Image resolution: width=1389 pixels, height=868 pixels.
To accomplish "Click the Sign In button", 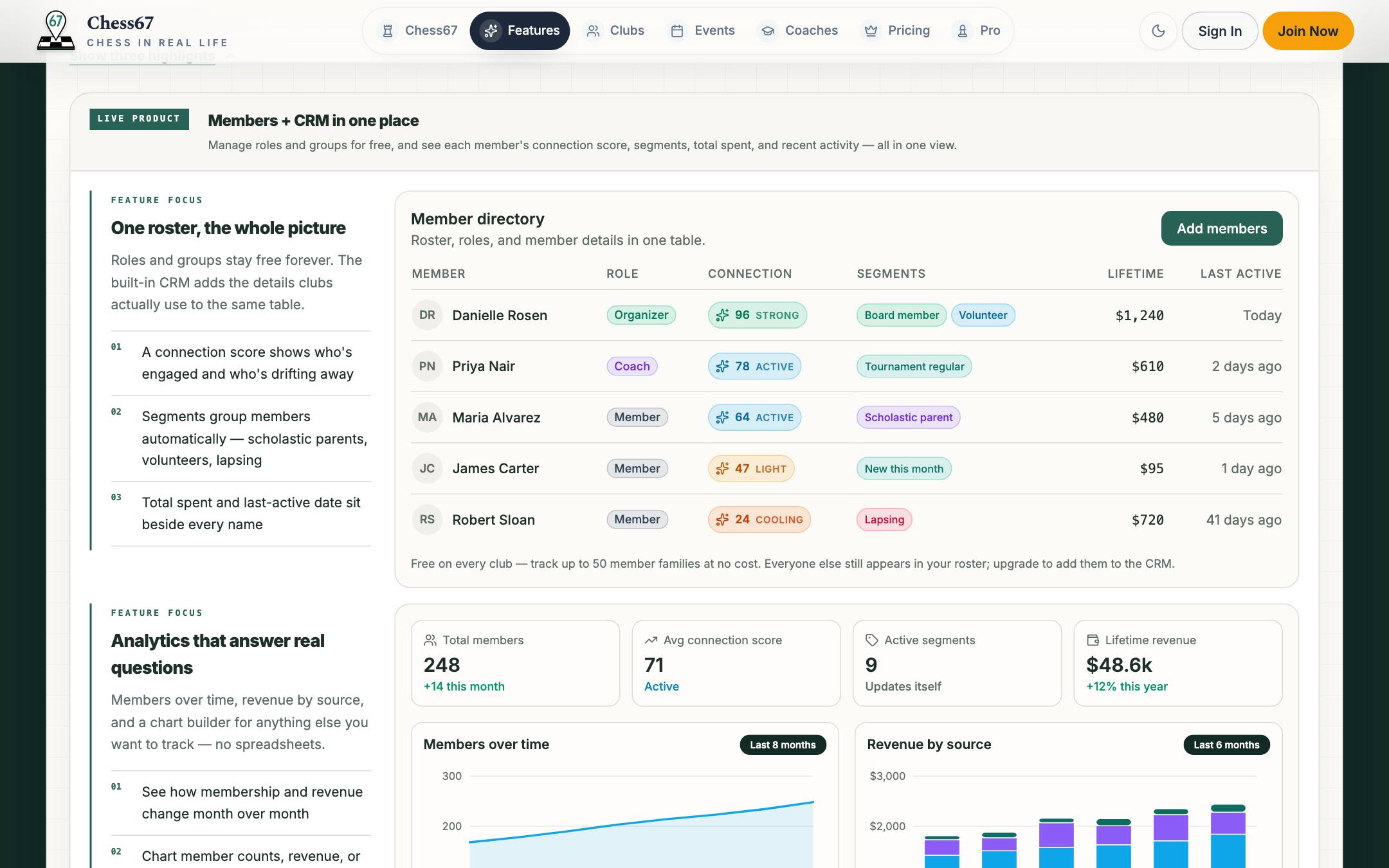I will pos(1220,31).
